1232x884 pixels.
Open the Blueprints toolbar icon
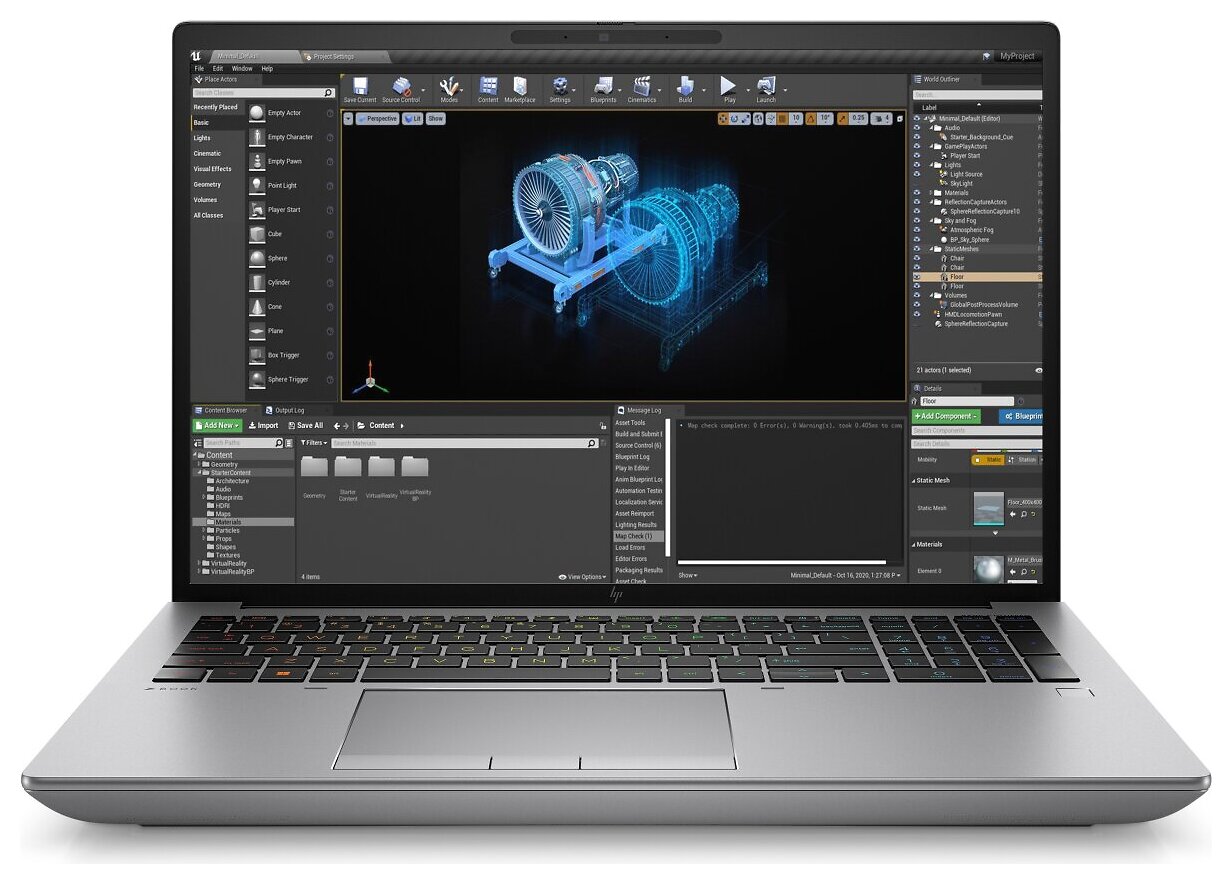coord(603,86)
